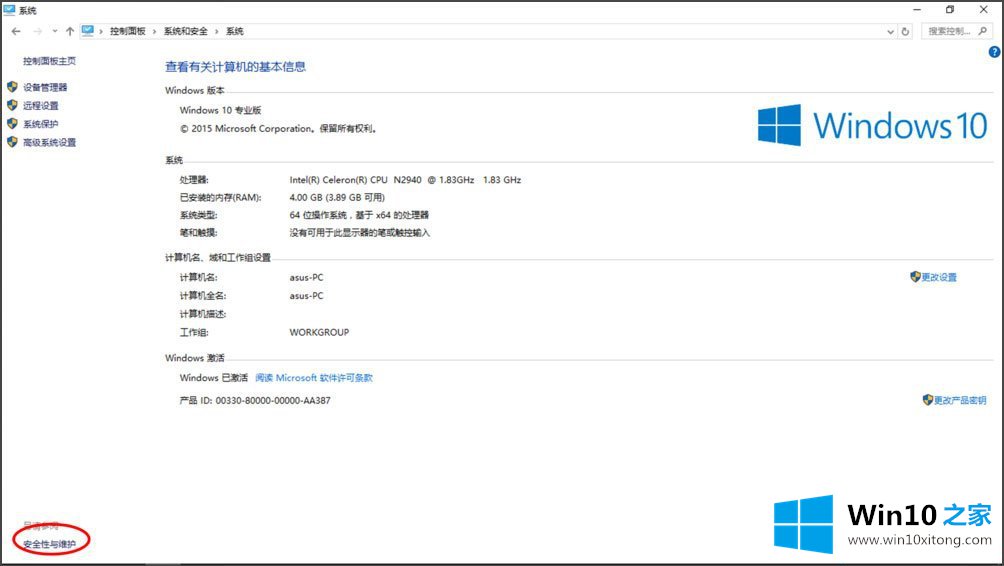The width and height of the screenshot is (1004, 566).
Task: Click shield icon beside 远程设置
Action: pos(12,105)
